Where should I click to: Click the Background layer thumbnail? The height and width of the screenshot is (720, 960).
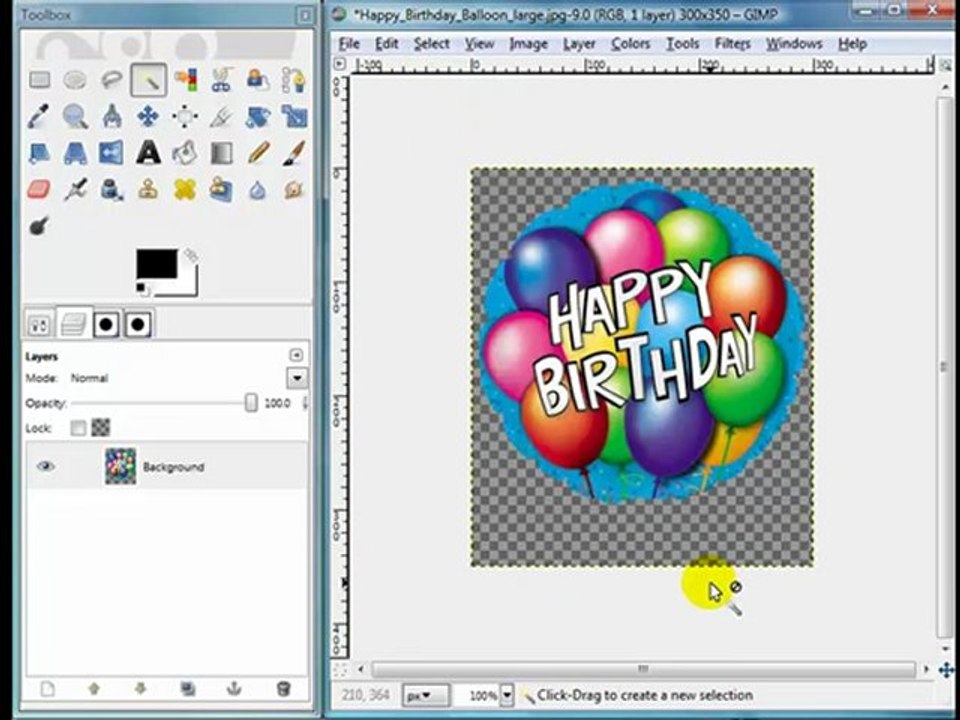(x=120, y=467)
